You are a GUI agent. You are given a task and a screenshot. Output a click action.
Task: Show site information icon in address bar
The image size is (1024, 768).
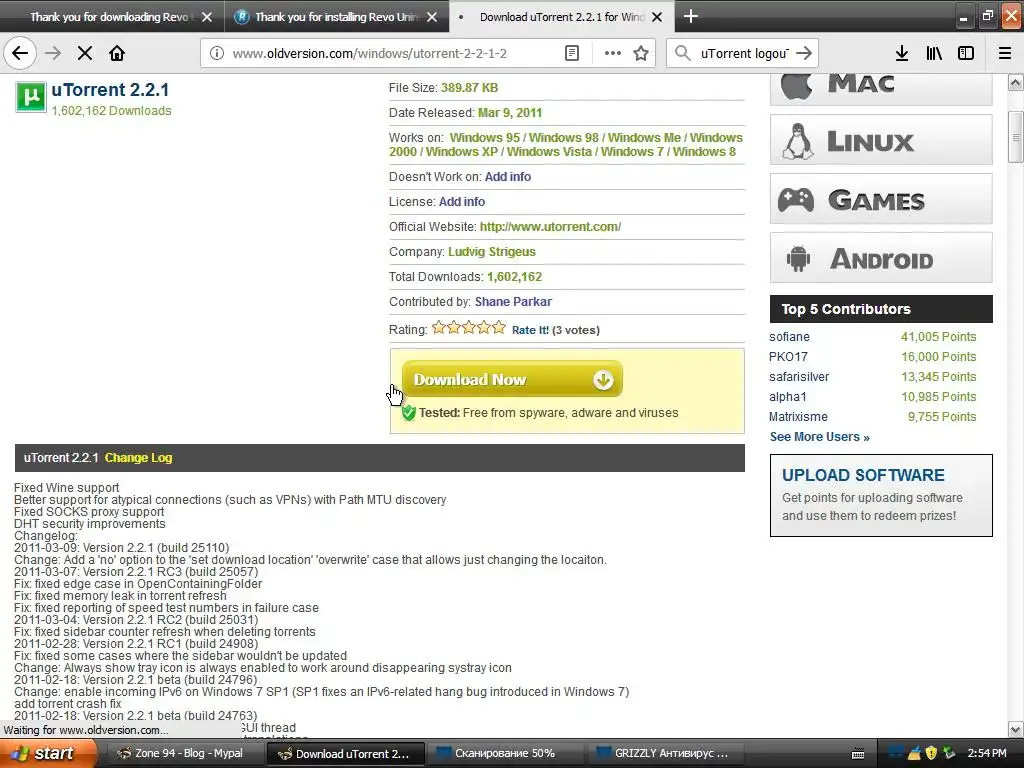tap(216, 53)
